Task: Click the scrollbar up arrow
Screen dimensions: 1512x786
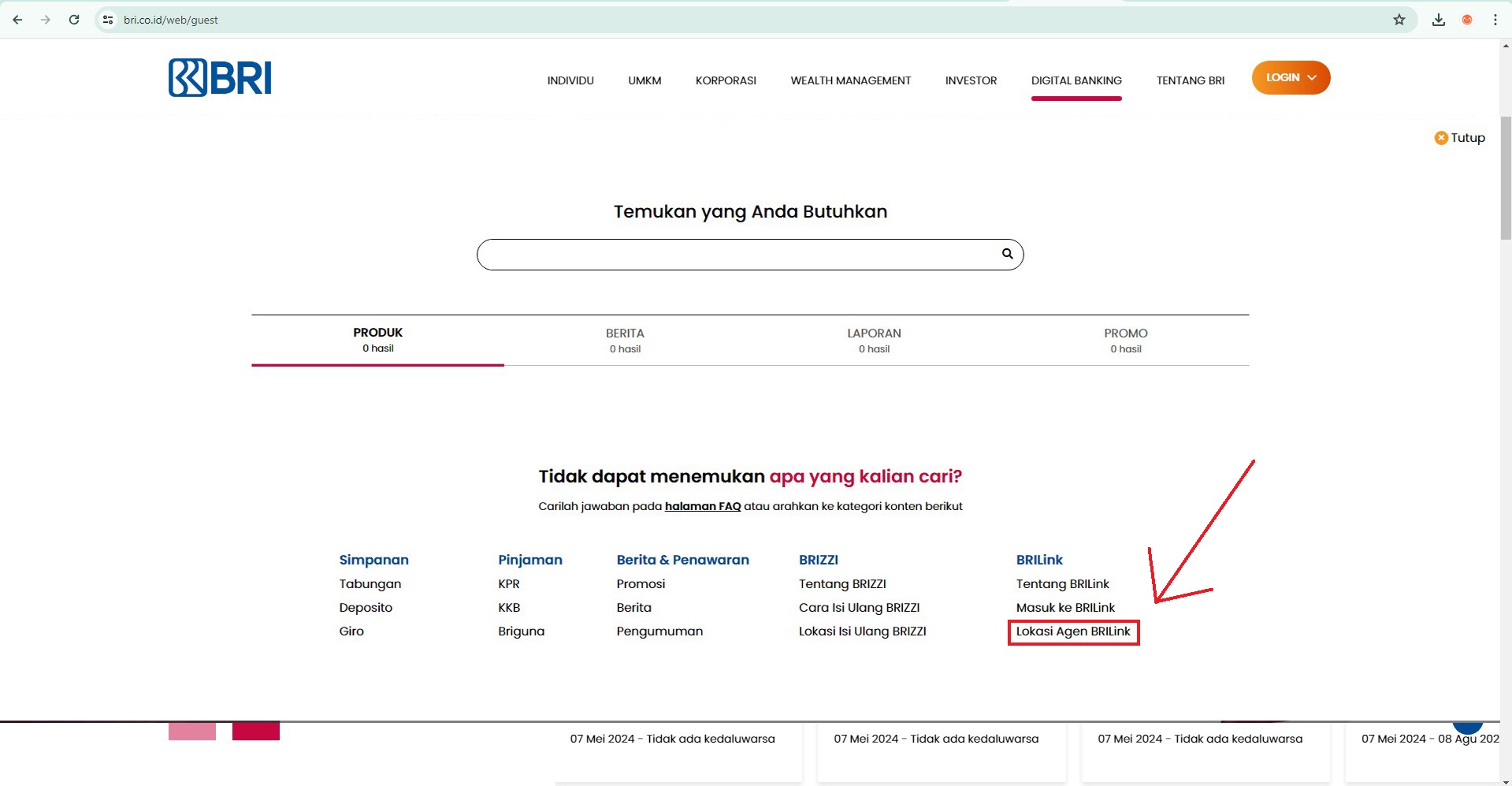Action: click(x=1506, y=45)
